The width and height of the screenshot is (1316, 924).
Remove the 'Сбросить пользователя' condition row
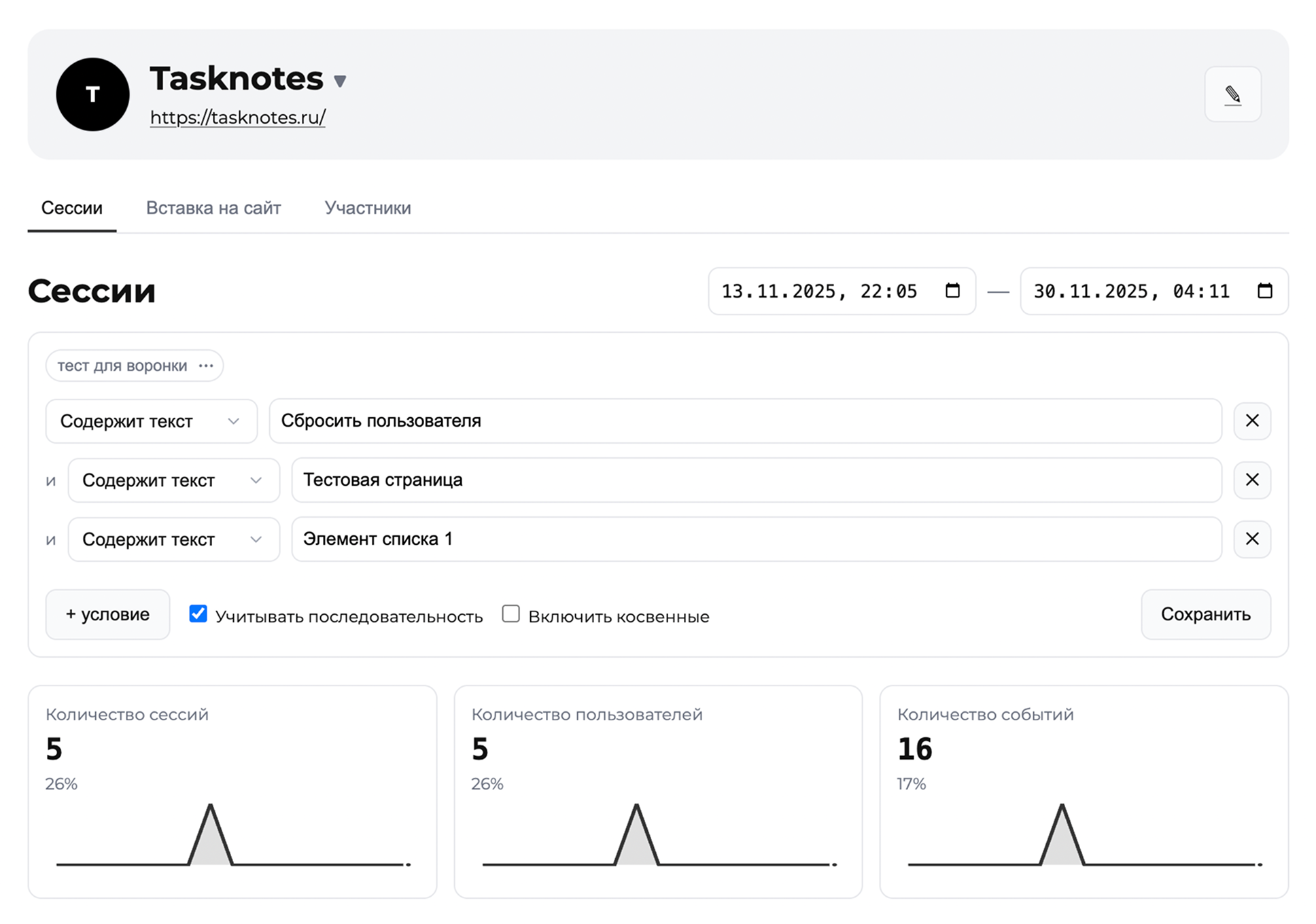[x=1252, y=421]
